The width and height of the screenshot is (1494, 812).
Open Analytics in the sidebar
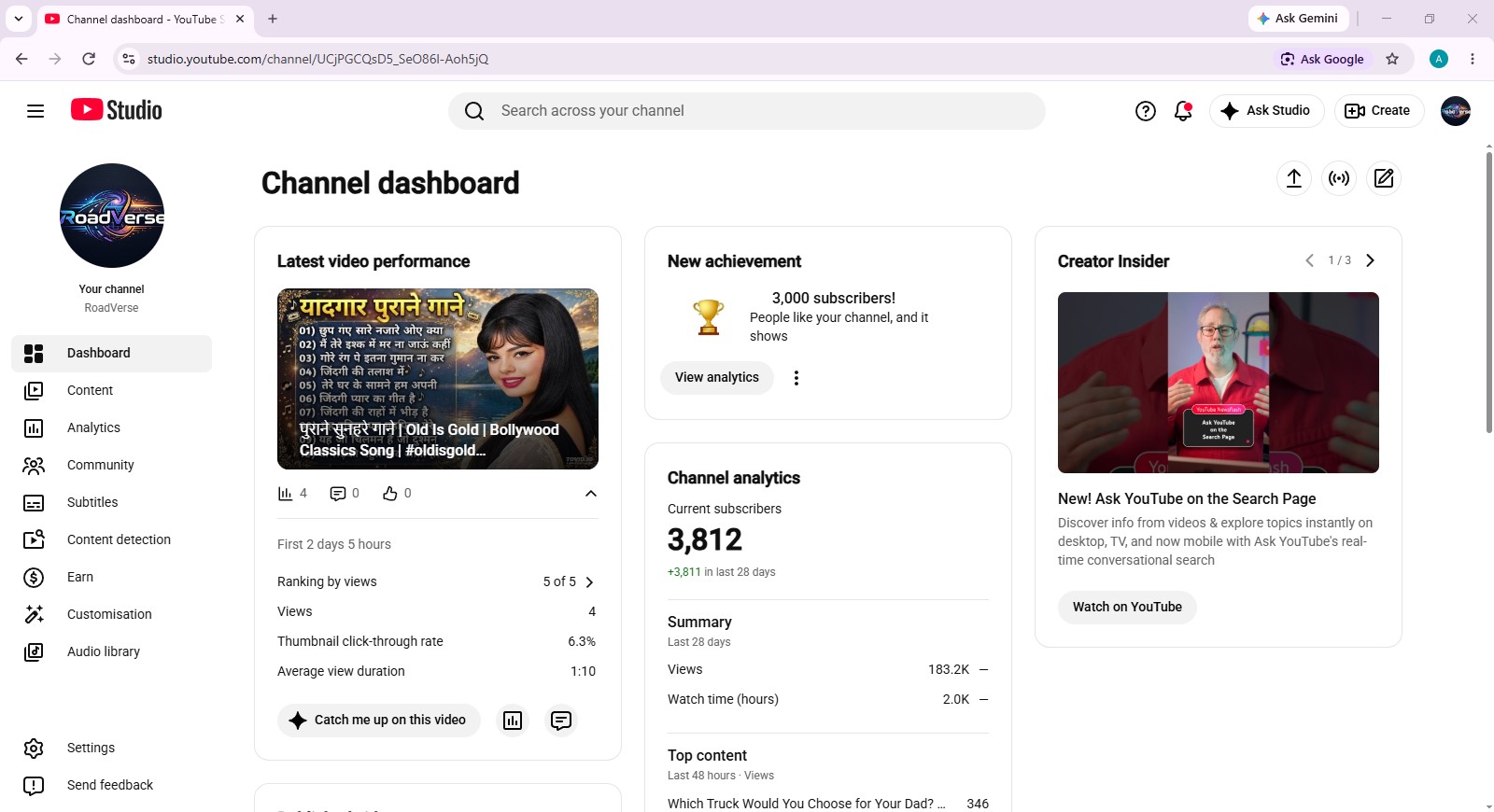coord(112,427)
